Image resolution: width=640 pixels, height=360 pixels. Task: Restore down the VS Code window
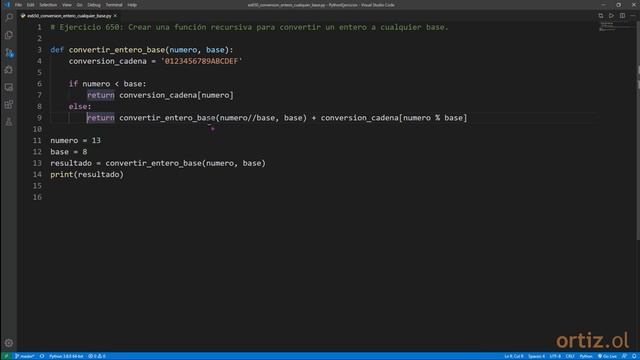coord(618,5)
